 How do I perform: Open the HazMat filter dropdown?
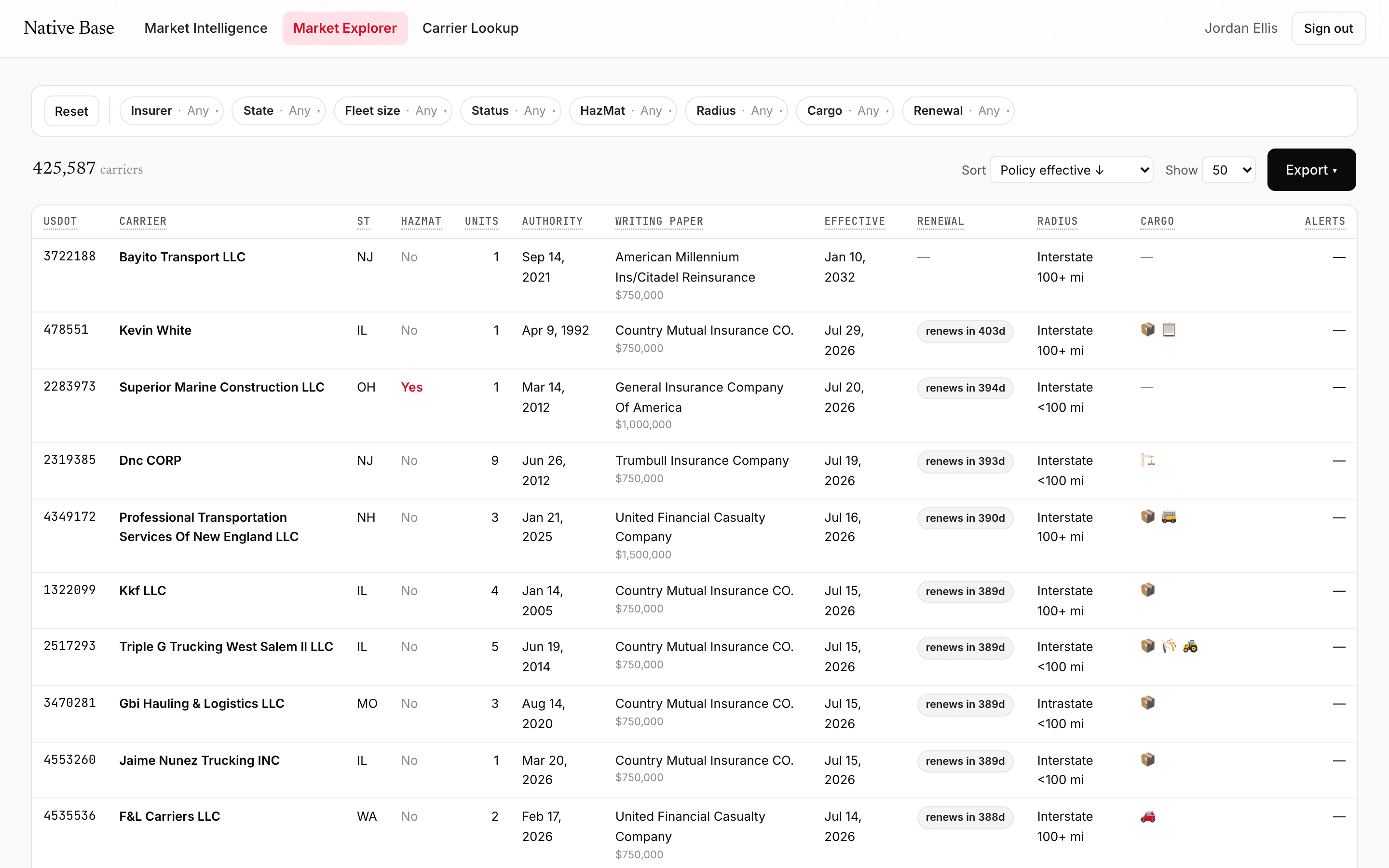(x=623, y=111)
